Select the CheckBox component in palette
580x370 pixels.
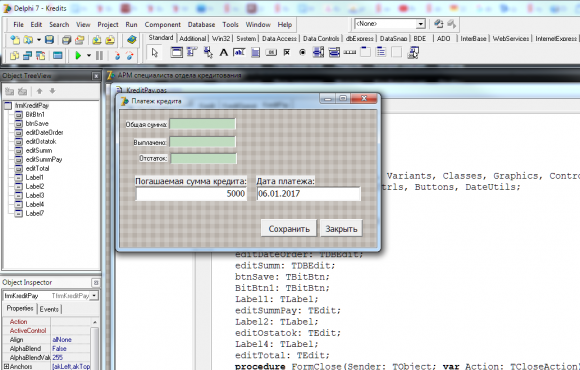287,53
